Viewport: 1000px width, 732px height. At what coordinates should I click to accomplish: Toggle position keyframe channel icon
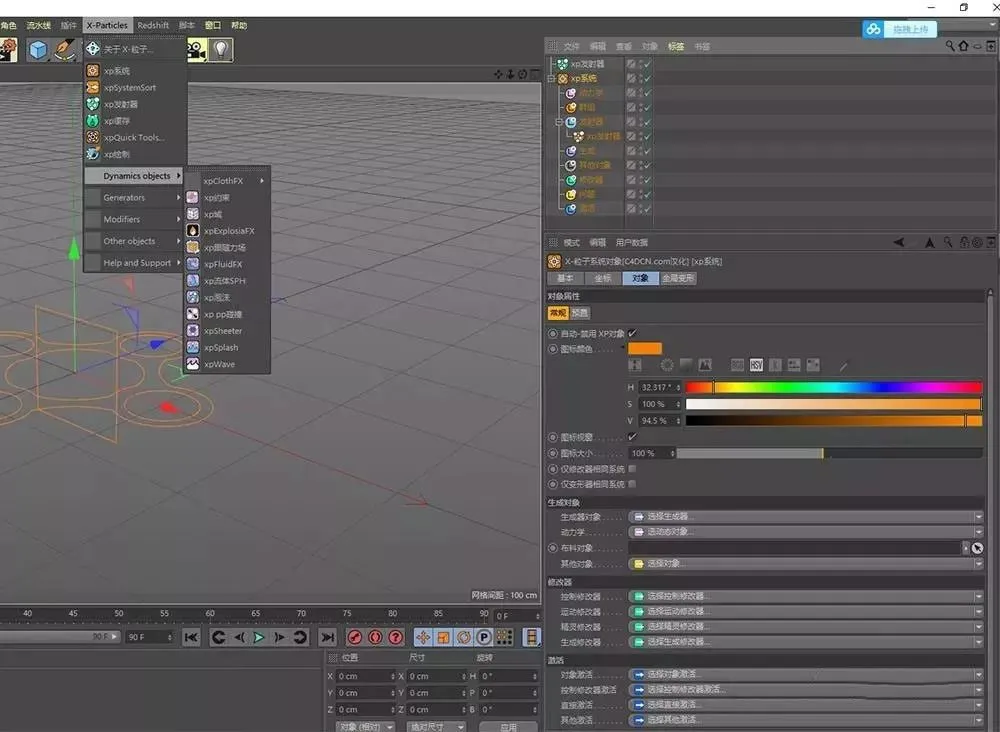(423, 637)
